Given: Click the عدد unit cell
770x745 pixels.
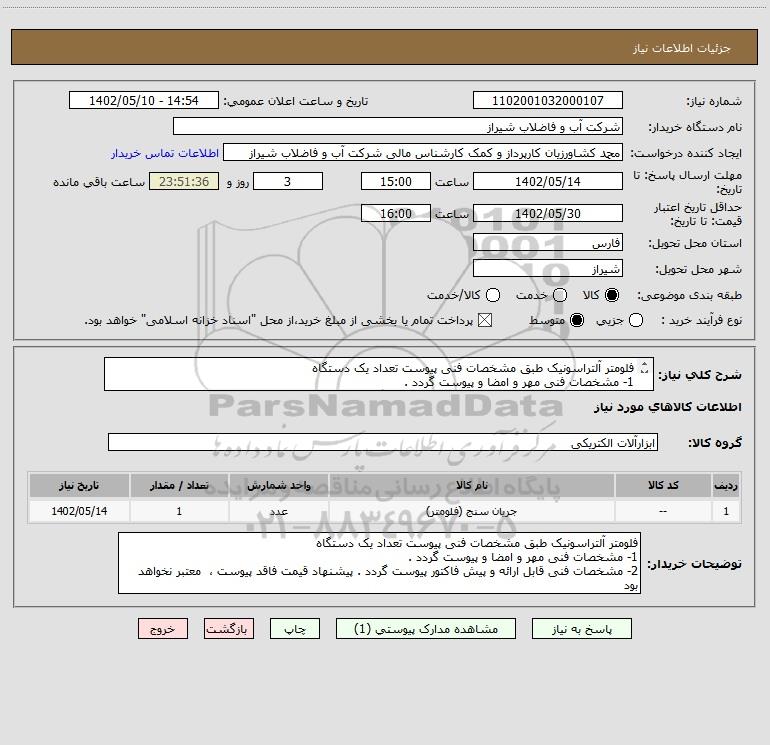Looking at the screenshot, I should coord(278,511).
